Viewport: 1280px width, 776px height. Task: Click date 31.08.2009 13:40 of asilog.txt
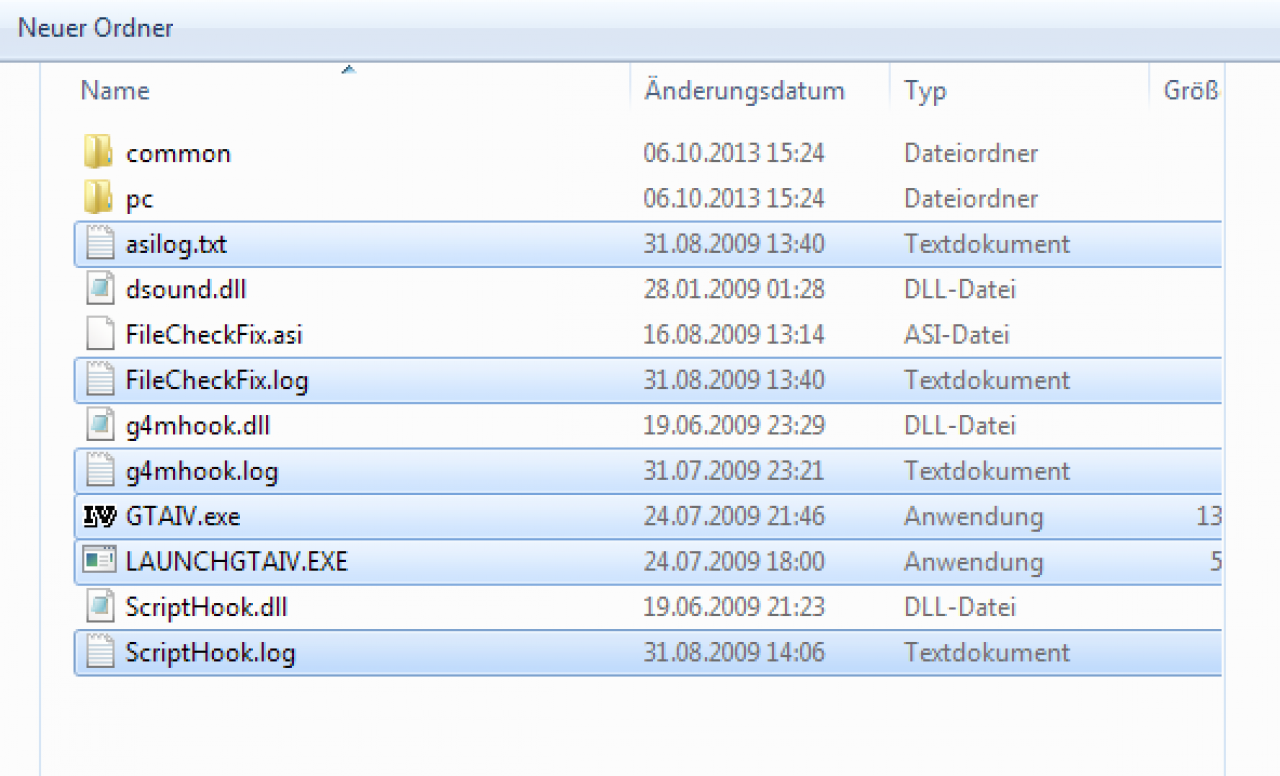(734, 244)
